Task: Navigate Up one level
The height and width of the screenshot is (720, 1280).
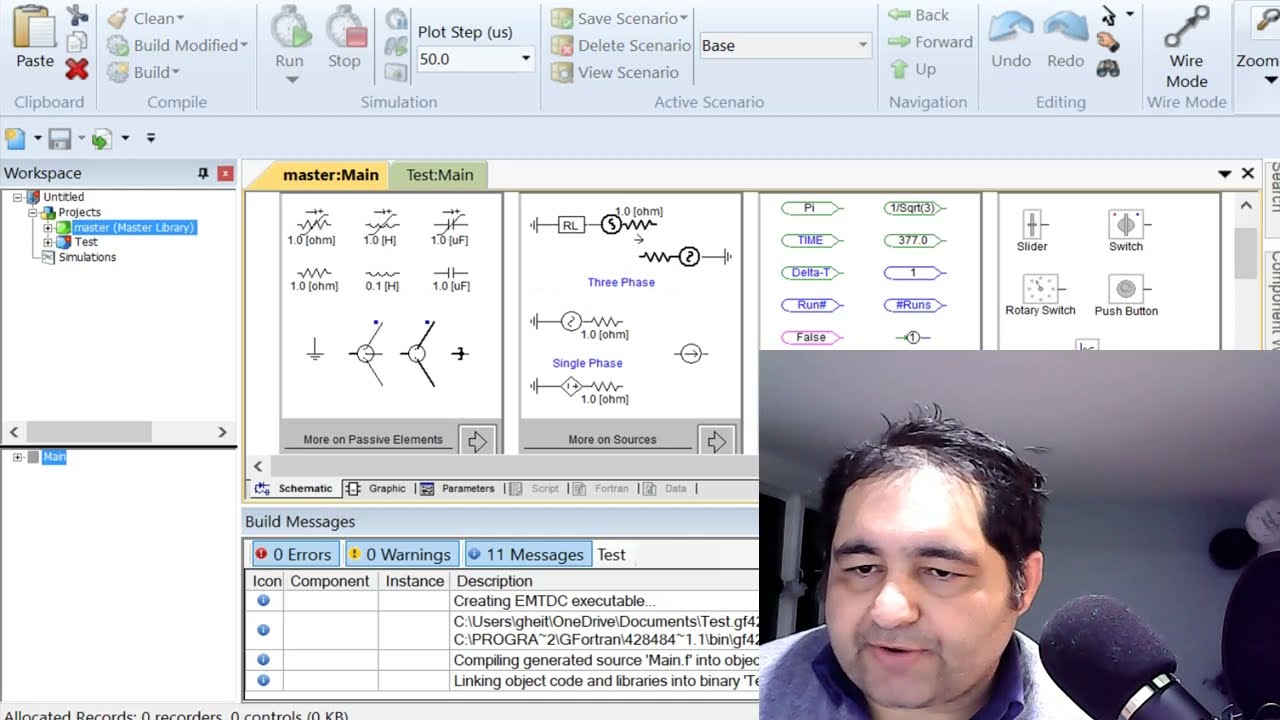Action: pos(913,69)
